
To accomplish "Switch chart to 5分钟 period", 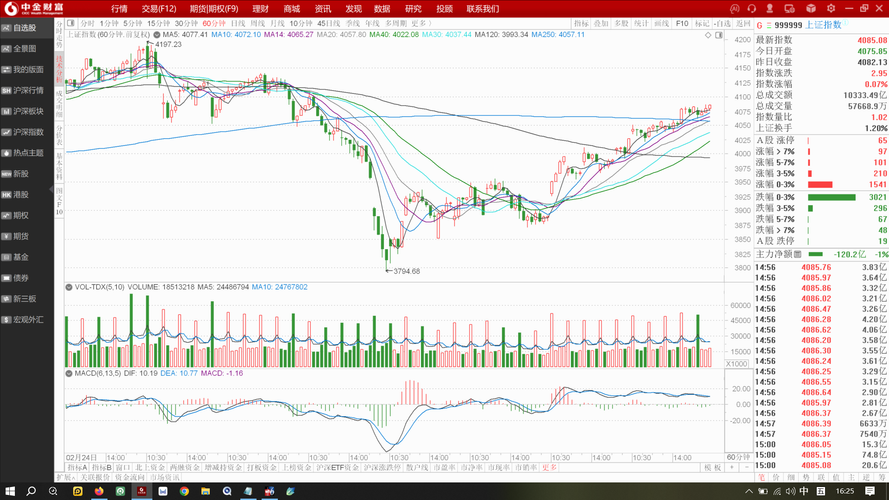I will click(133, 23).
